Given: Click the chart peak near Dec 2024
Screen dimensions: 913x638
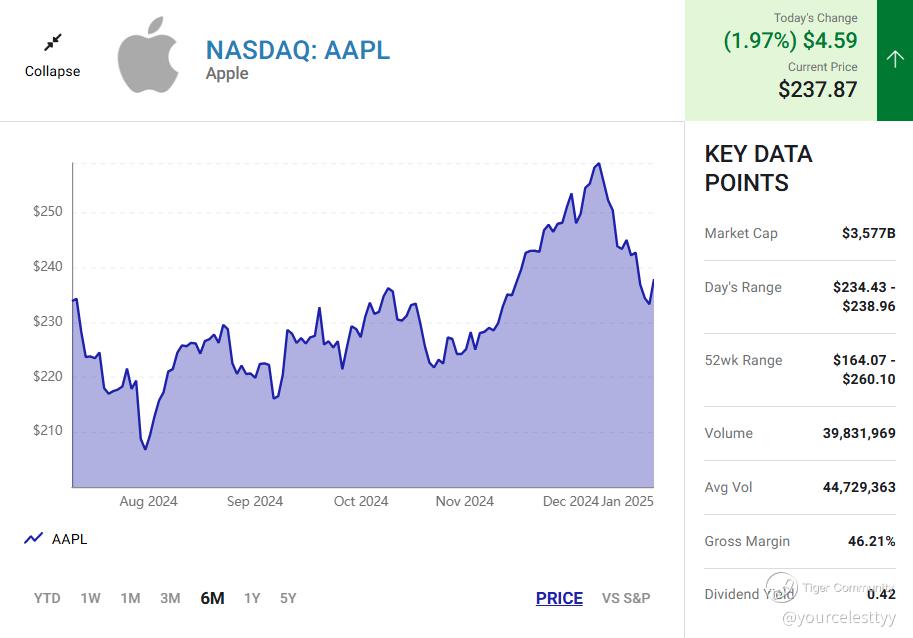Looking at the screenshot, I should pos(598,164).
